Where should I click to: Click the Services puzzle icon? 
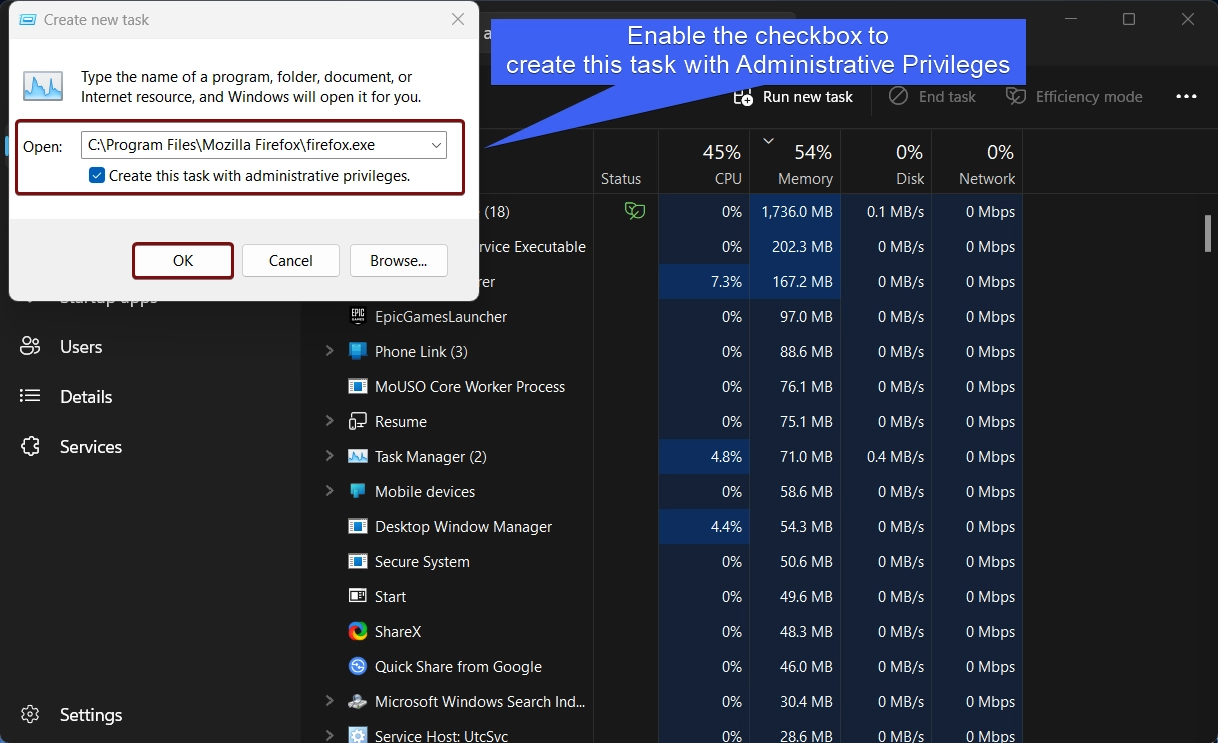click(30, 447)
